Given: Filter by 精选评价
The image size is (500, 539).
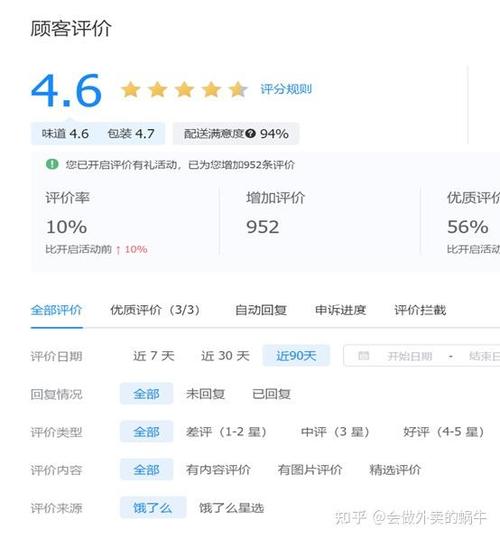Looking at the screenshot, I should 395,470.
